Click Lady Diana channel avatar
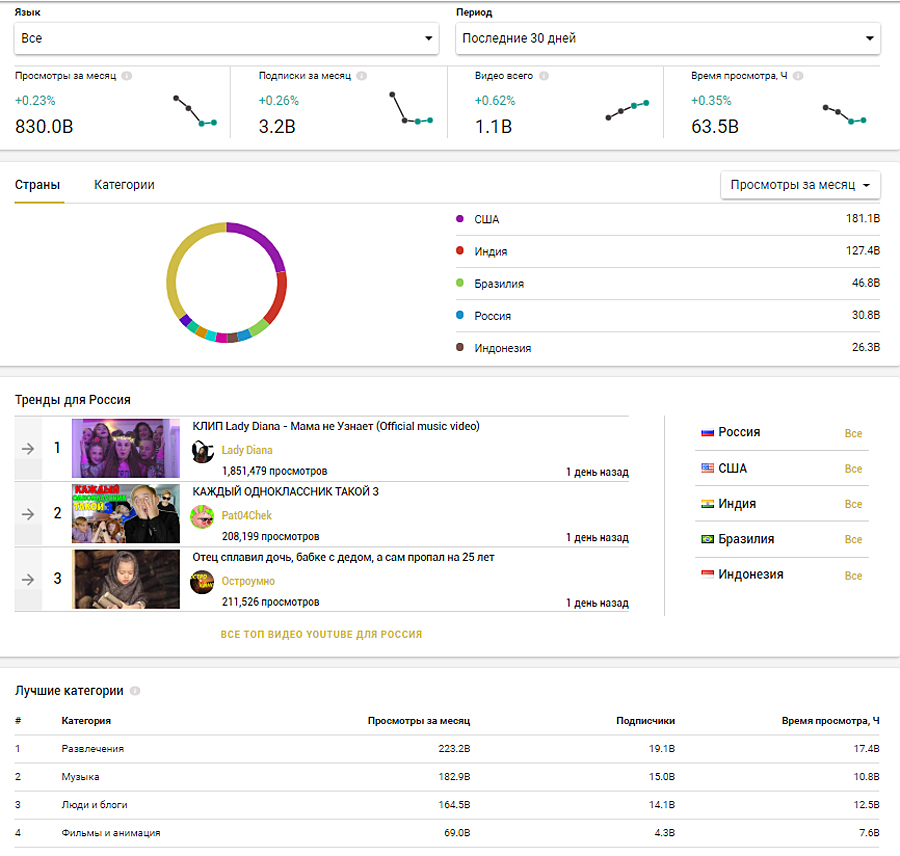The height and width of the screenshot is (856, 900). pos(203,451)
